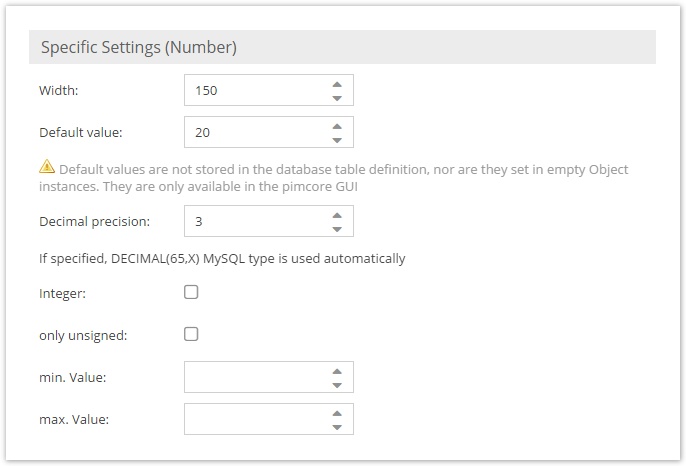
Task: Click the Default value down spinner arrow
Action: (337, 139)
